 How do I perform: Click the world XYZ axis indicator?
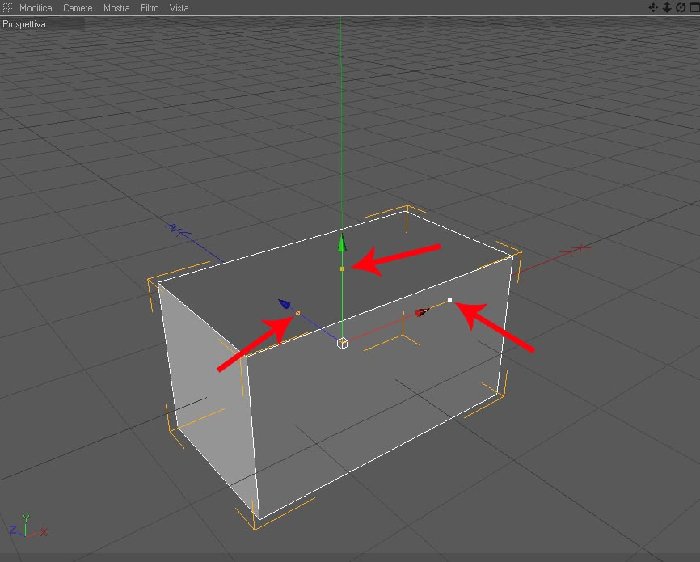click(28, 526)
